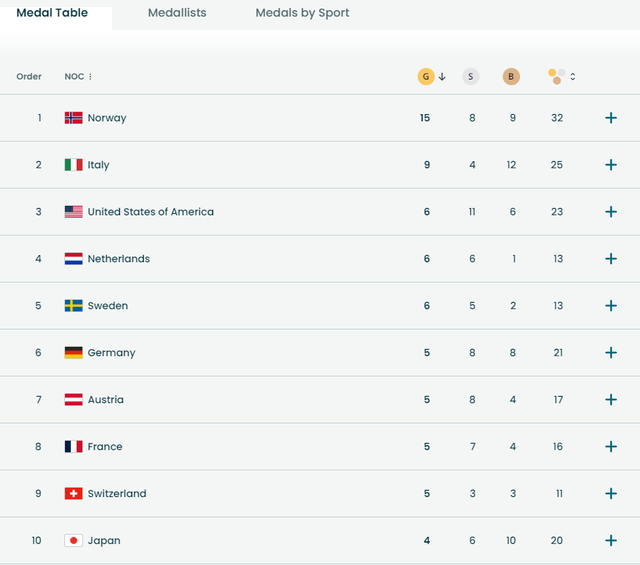
Task: Sort by silver medal column icon
Action: [x=471, y=76]
